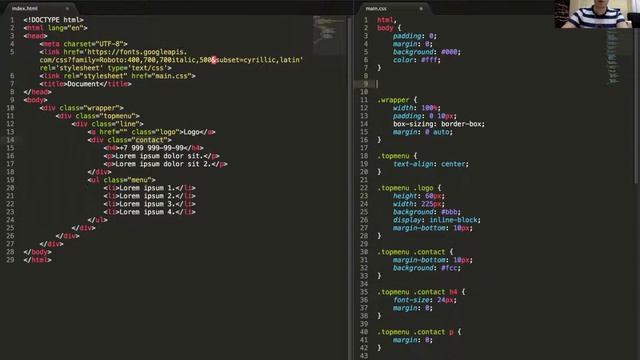Click the '+7 999 999-99-99' heading text
The image size is (640, 360).
[151, 148]
